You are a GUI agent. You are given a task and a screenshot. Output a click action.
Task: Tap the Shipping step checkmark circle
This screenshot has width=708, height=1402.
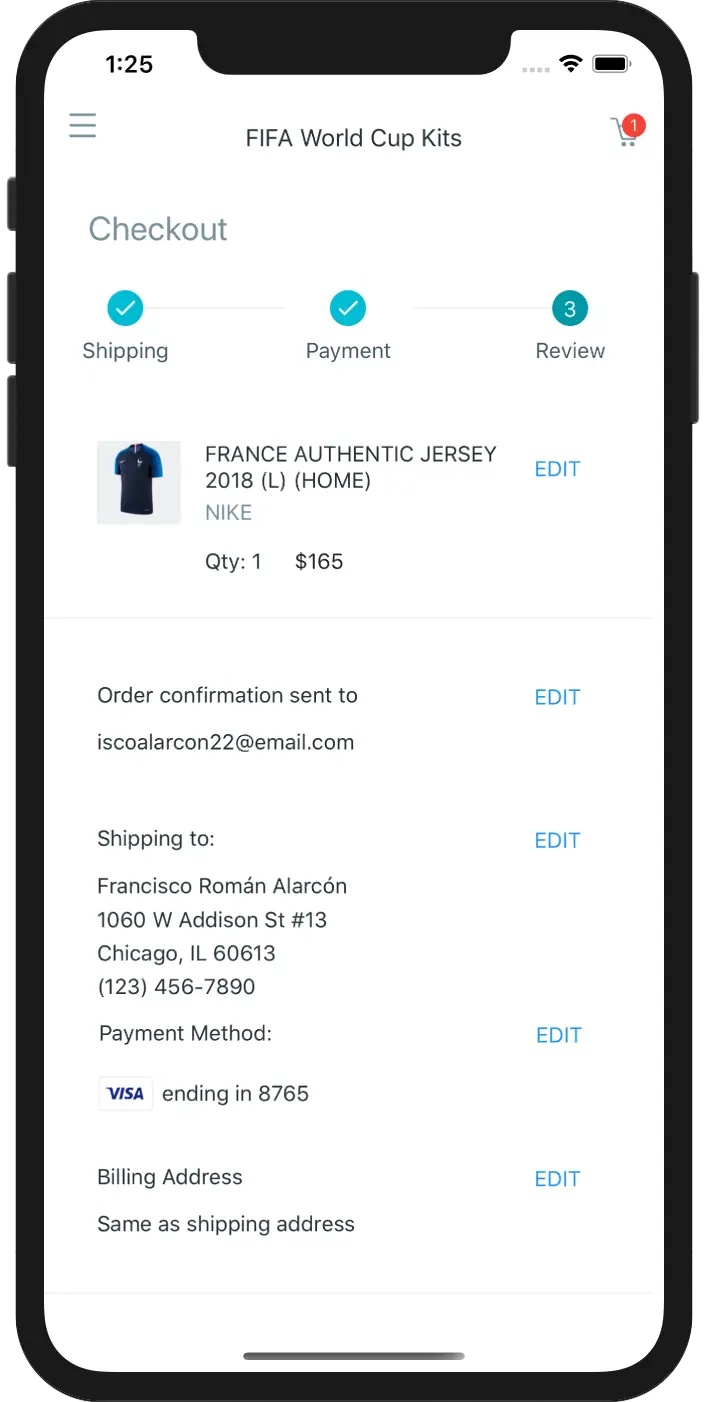125,308
